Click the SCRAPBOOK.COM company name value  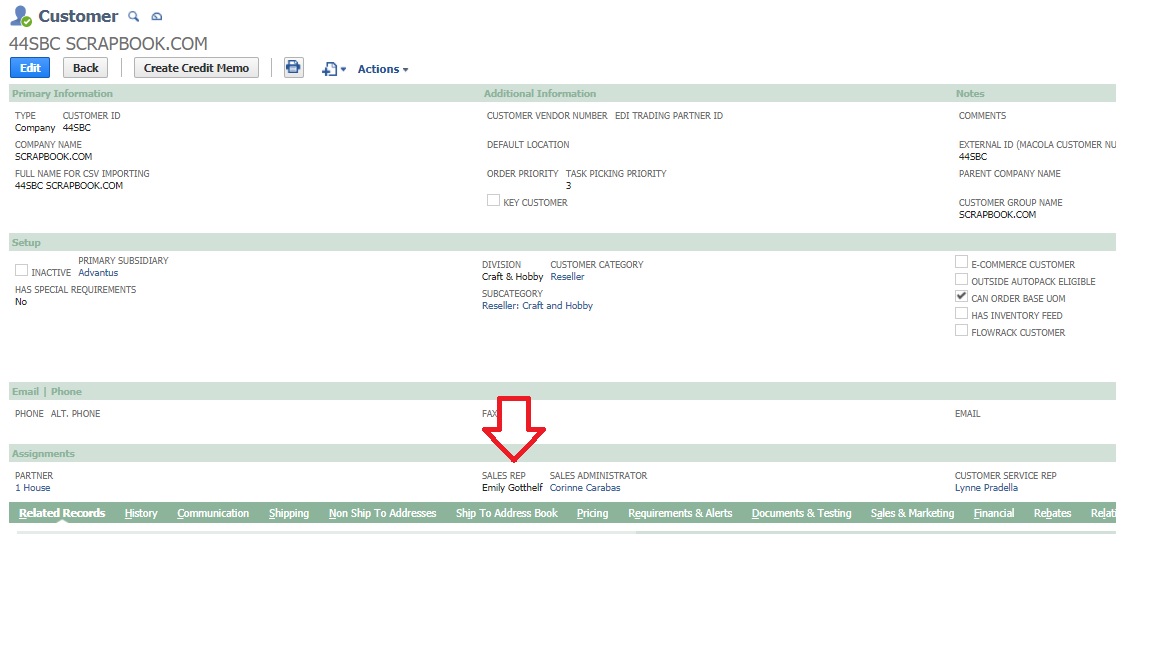54,156
